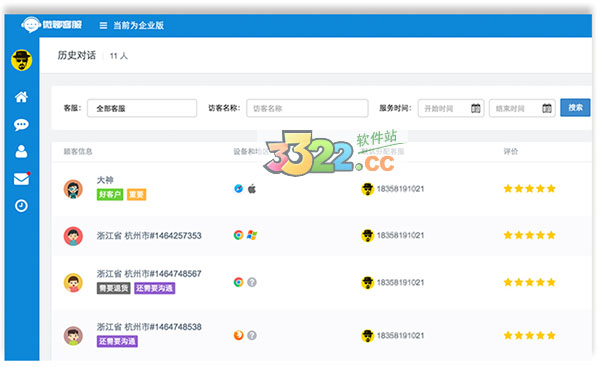600x367 pixels.
Task: Open avatar of visitor #1464257353
Action: pyautogui.click(x=73, y=236)
